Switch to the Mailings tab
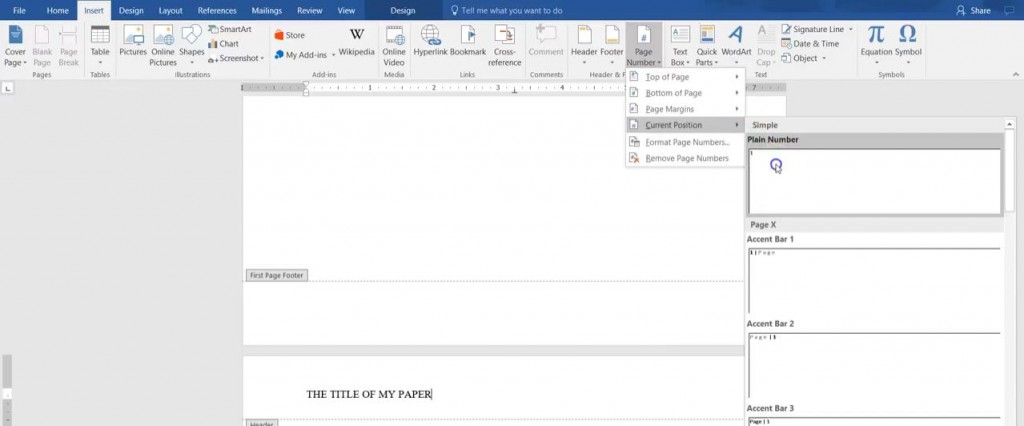The width and height of the screenshot is (1024, 426). pos(266,10)
